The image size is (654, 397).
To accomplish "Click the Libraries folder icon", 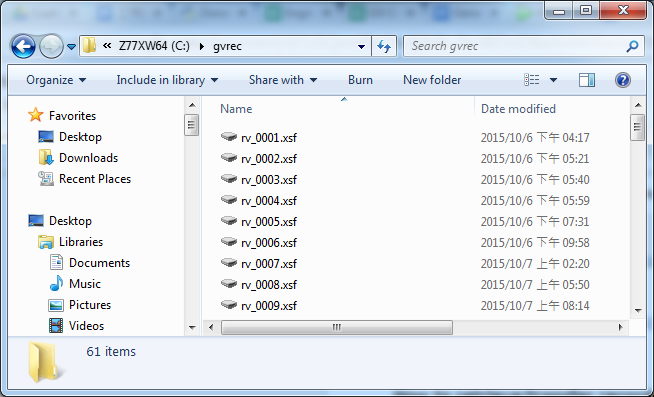I will click(46, 242).
